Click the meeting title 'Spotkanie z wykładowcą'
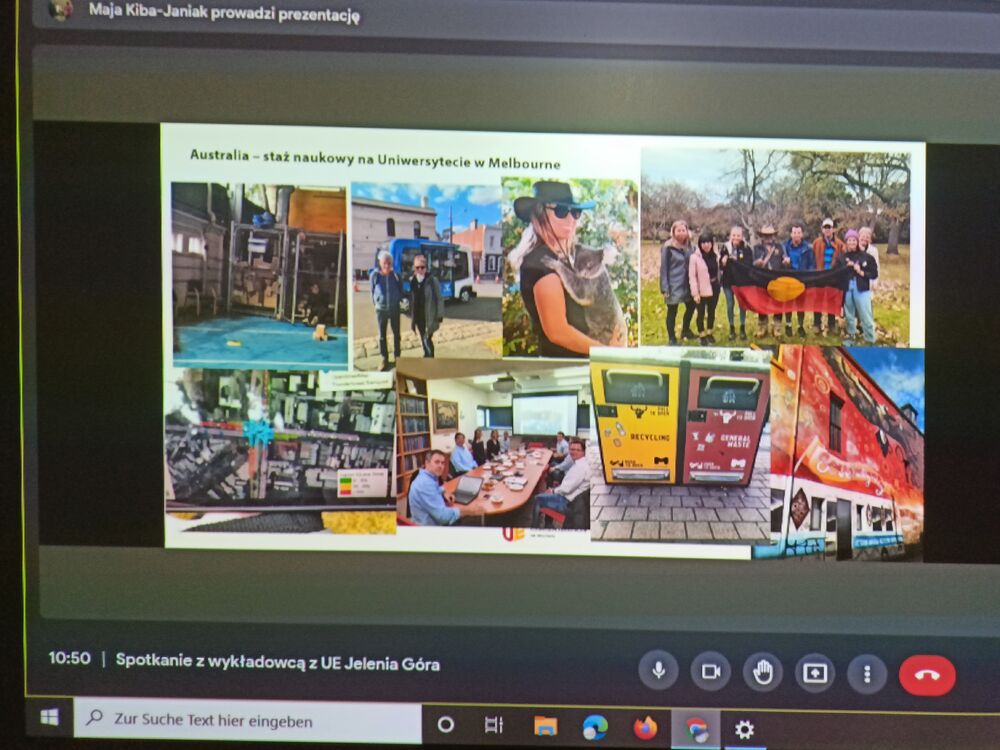 (x=277, y=662)
